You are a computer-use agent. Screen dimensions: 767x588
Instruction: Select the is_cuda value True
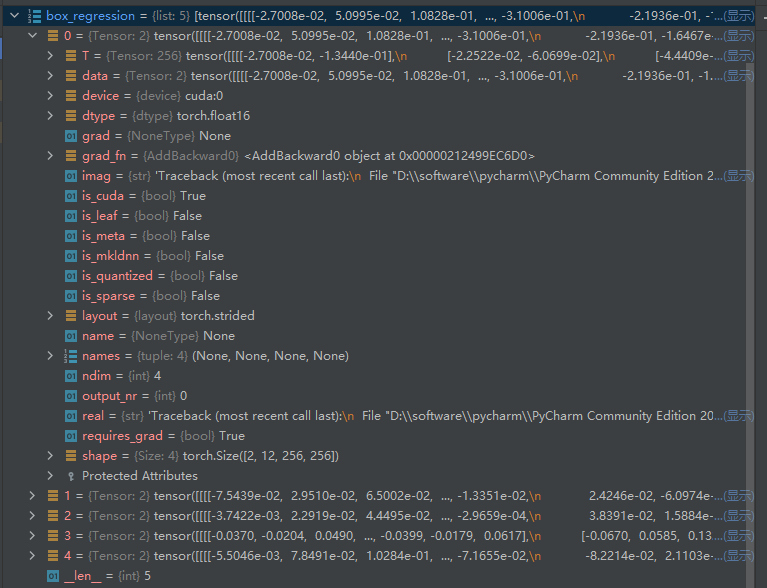pyautogui.click(x=193, y=196)
